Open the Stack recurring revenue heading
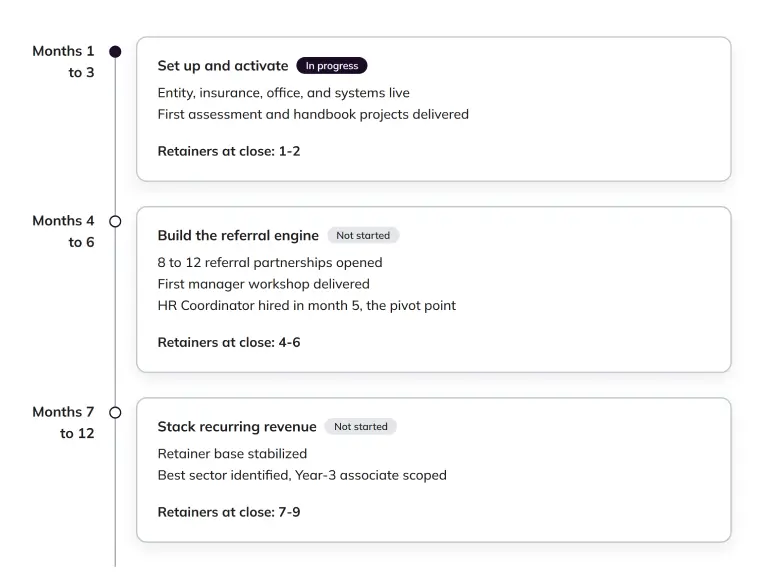This screenshot has height=582, width=772. click(237, 427)
